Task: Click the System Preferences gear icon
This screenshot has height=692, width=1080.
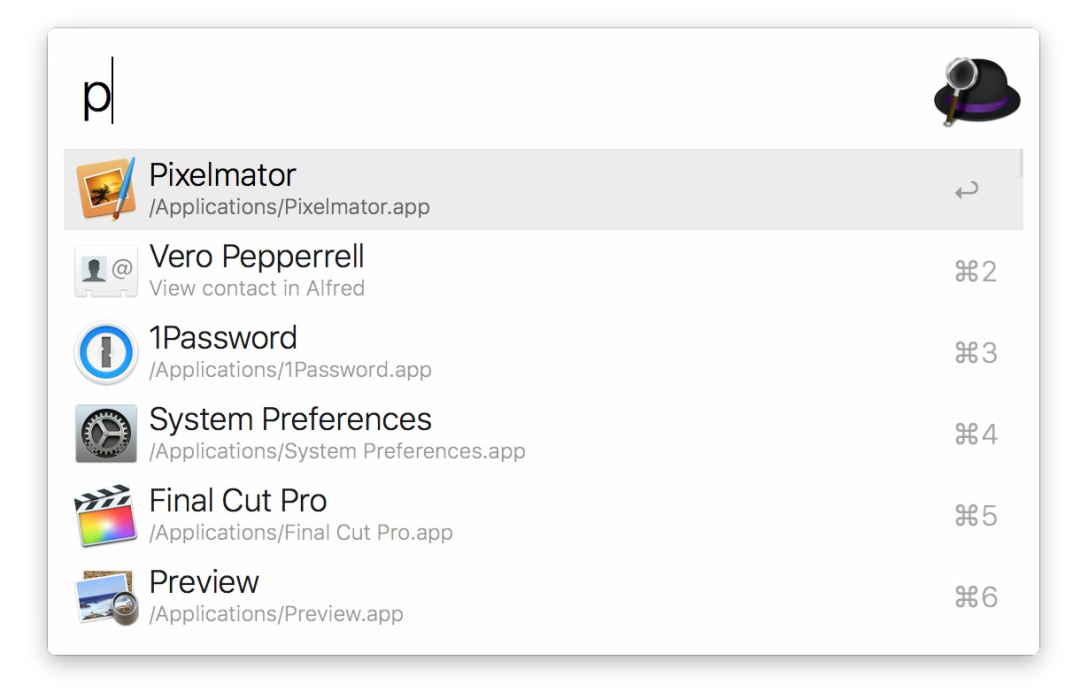Action: click(105, 434)
